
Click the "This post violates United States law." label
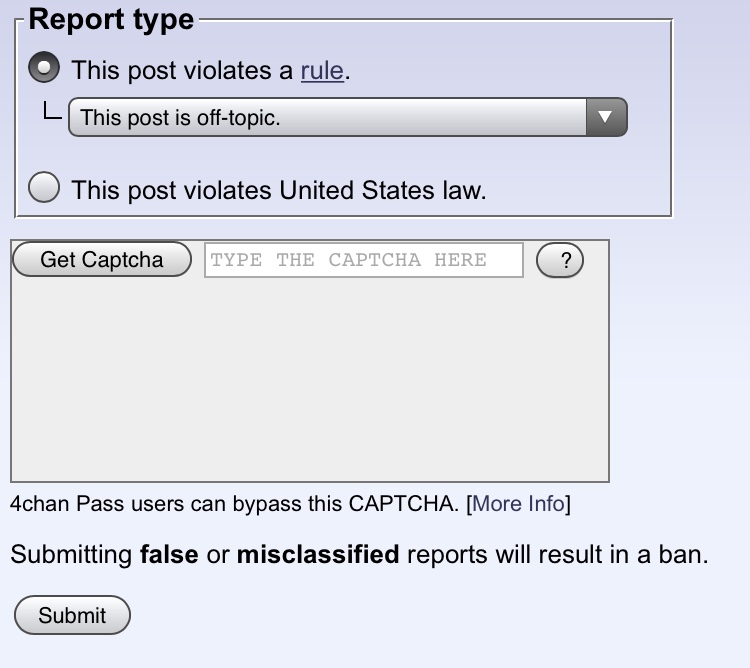[279, 190]
